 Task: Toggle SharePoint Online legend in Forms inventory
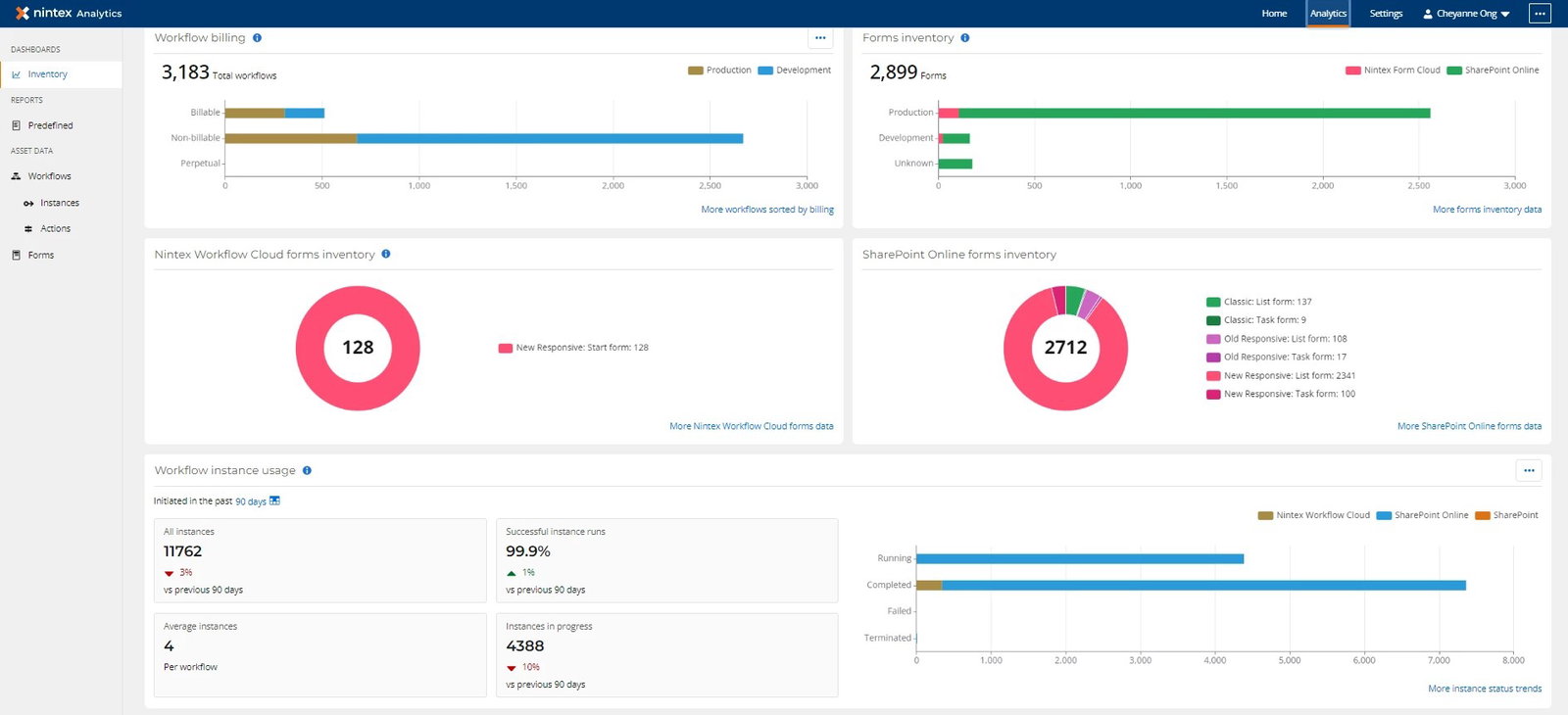(x=1493, y=71)
